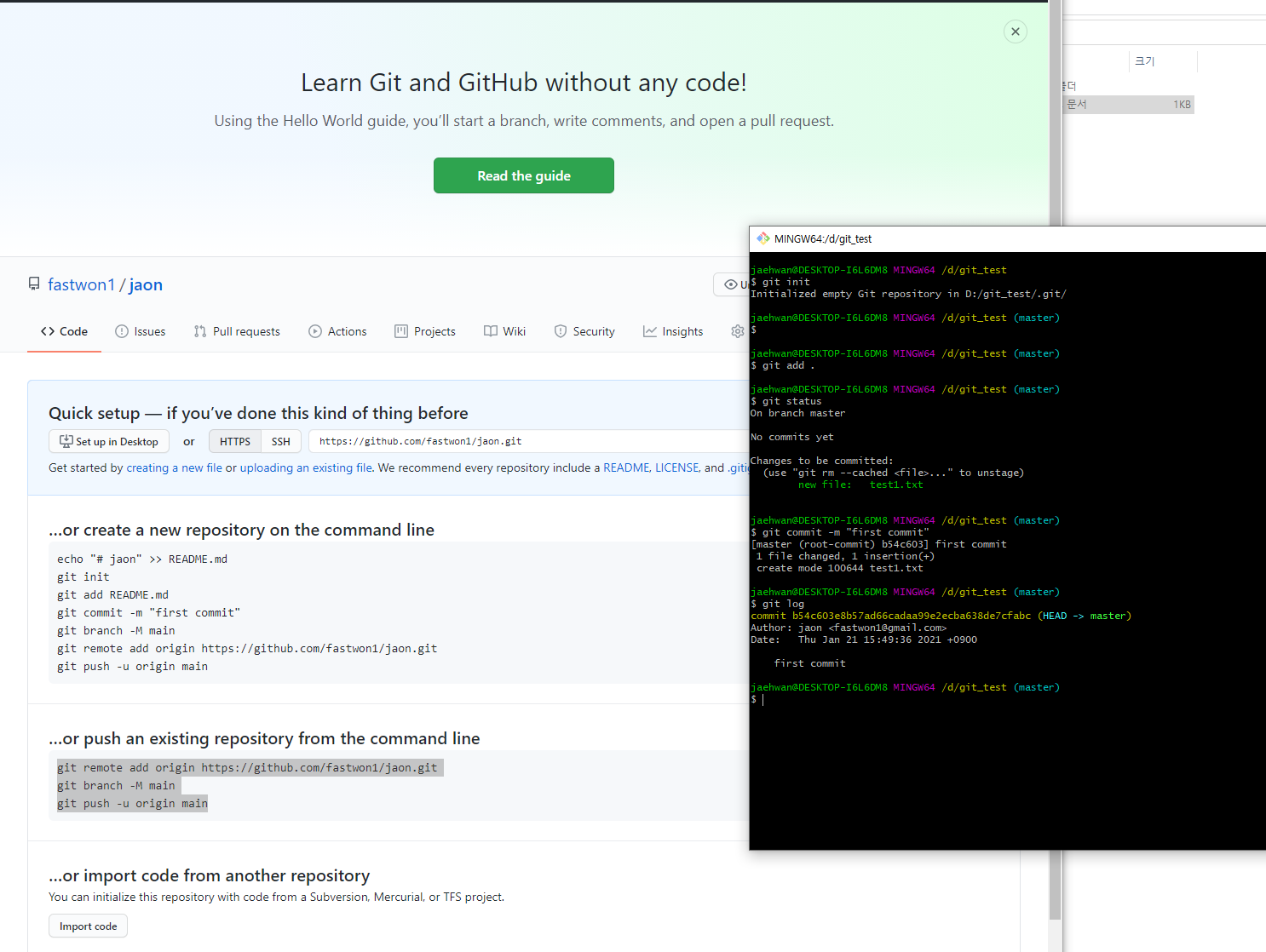Click the git add README.md line
The width and height of the screenshot is (1266, 952).
(112, 594)
